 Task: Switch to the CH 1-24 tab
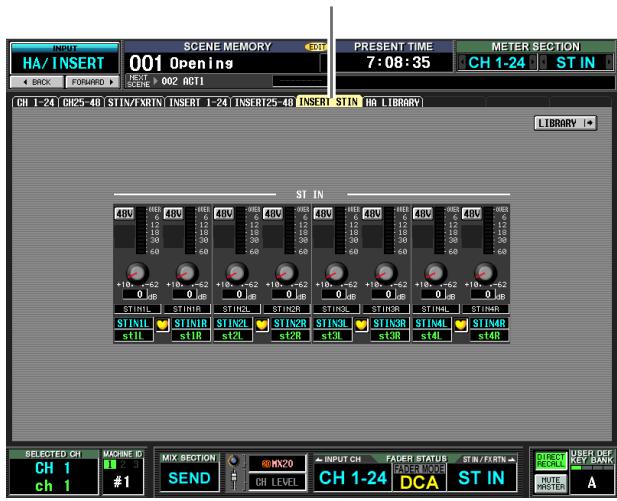[x=35, y=102]
